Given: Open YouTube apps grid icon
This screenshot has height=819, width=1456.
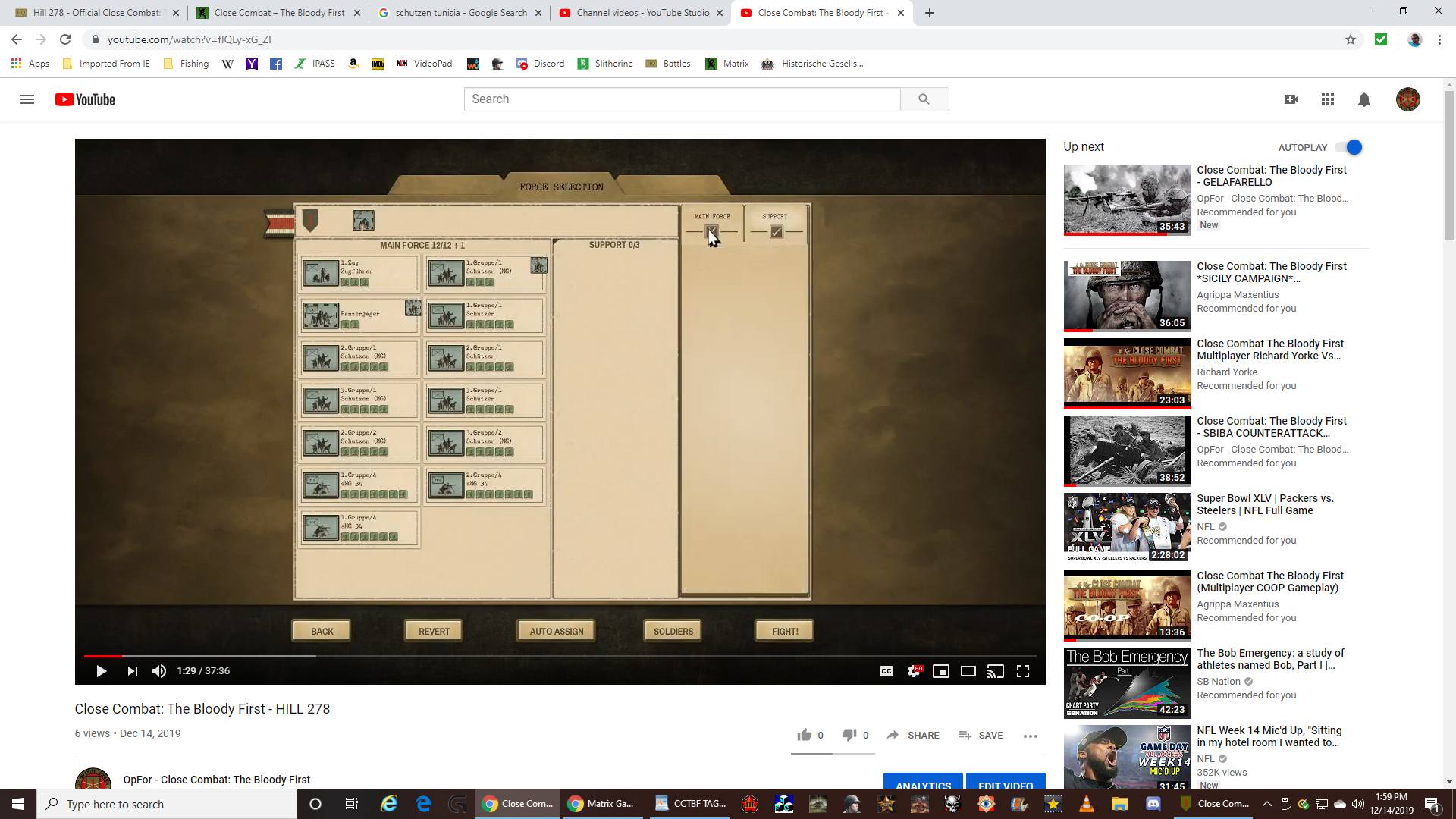Looking at the screenshot, I should [x=1328, y=99].
